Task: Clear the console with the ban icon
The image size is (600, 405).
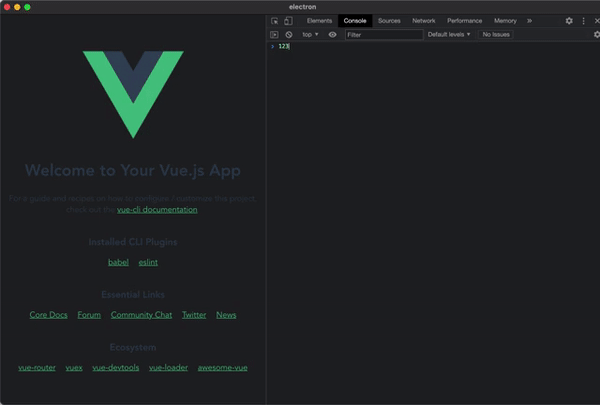Action: pyautogui.click(x=289, y=34)
